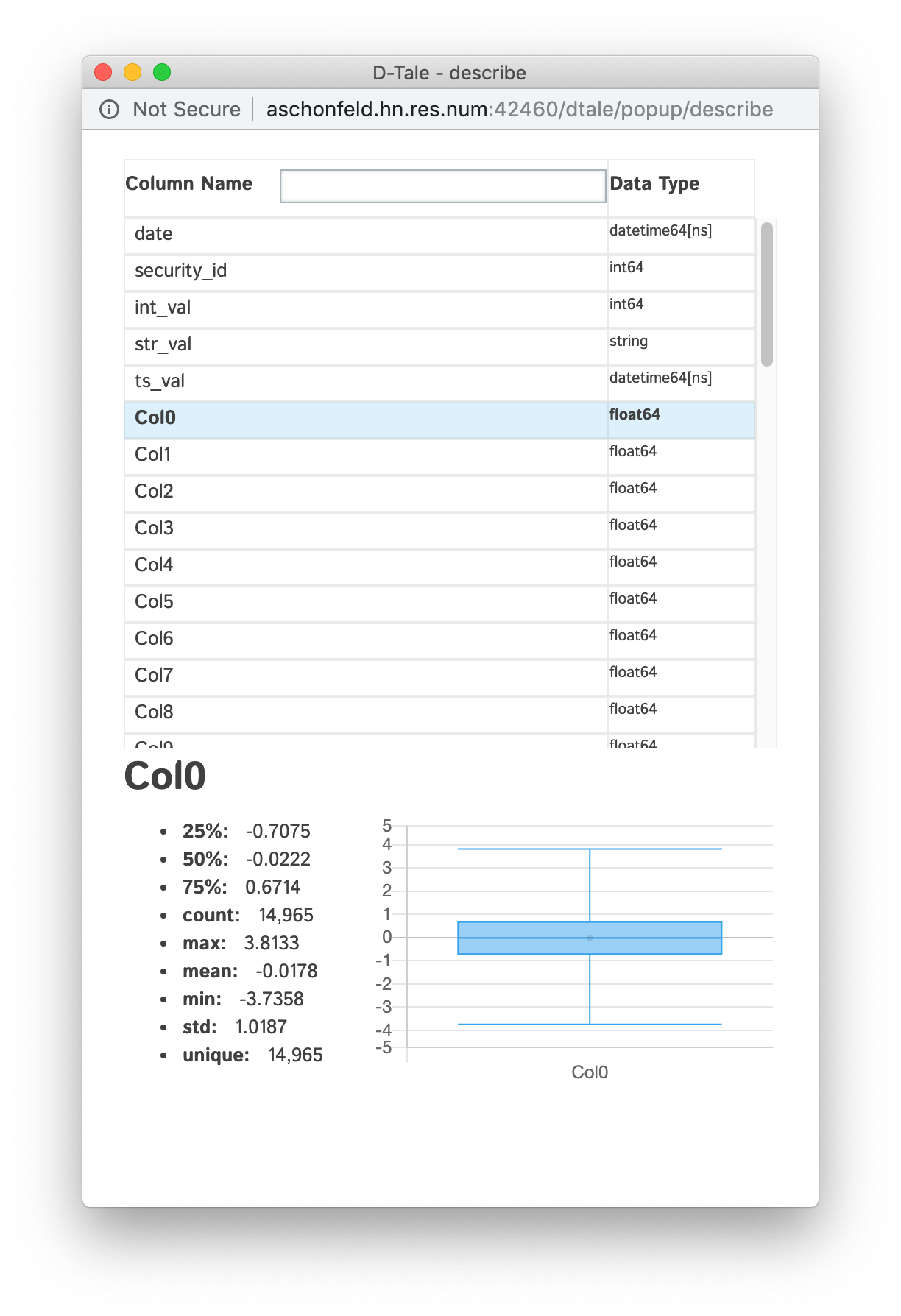The image size is (901, 1316).
Task: Open details for the Col6 row
Action: coord(365,640)
